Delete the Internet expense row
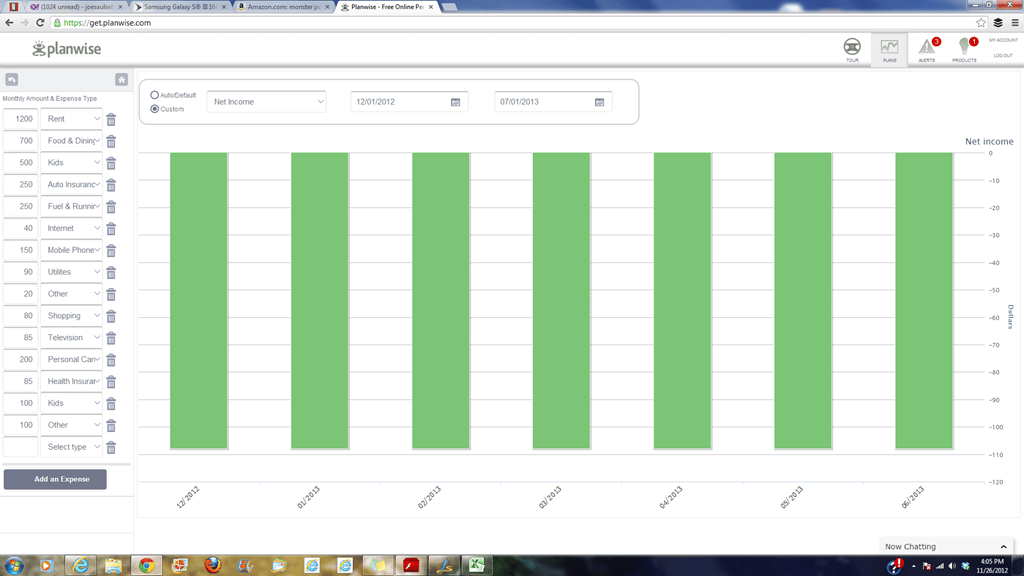Image resolution: width=1024 pixels, height=576 pixels. pyautogui.click(x=111, y=229)
